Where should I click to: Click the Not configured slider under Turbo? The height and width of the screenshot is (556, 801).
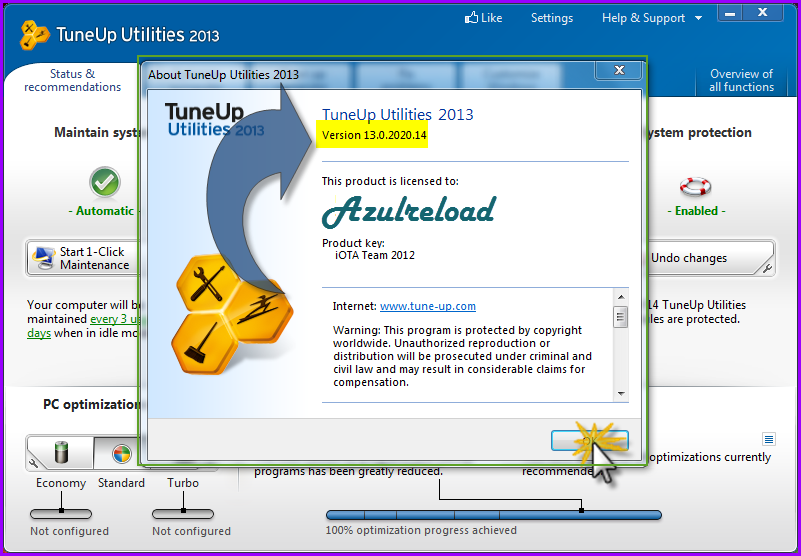(183, 514)
